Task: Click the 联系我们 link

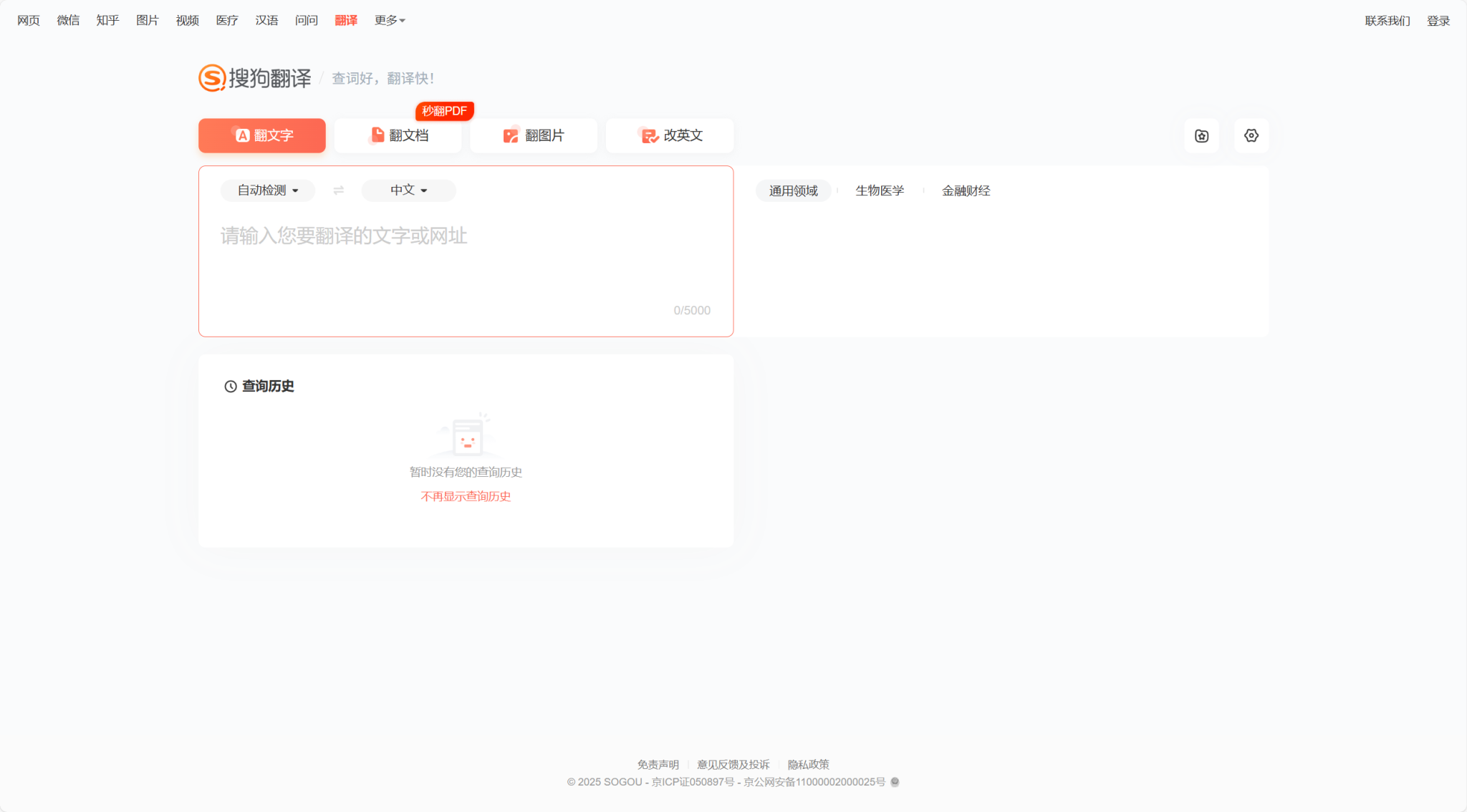Action: (x=1387, y=21)
